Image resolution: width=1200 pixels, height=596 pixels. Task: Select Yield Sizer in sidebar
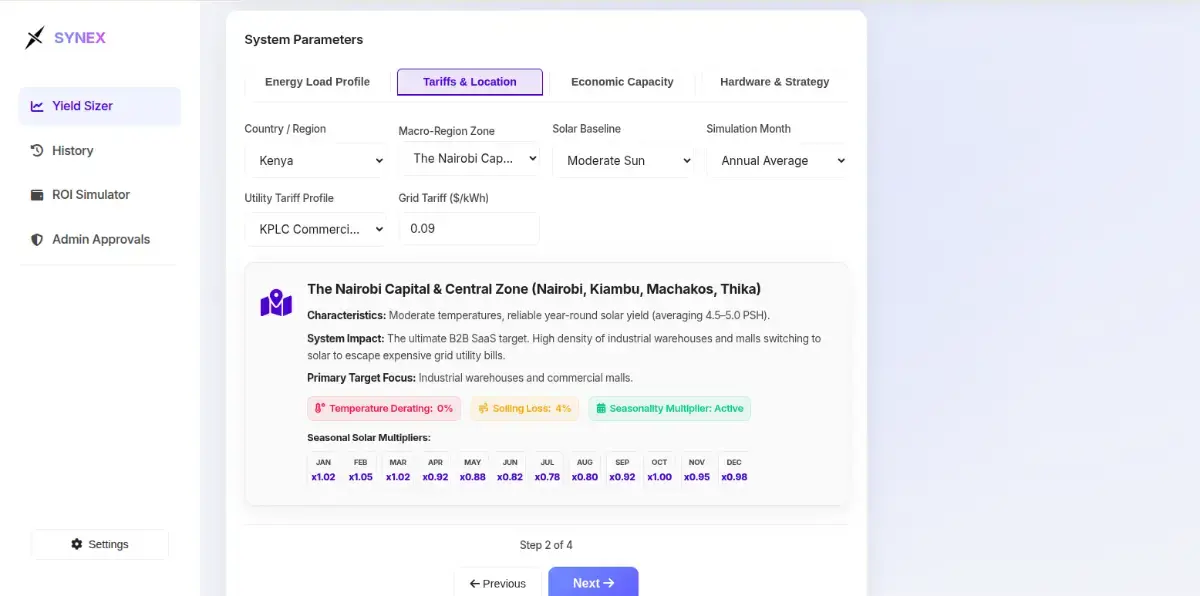tap(99, 106)
